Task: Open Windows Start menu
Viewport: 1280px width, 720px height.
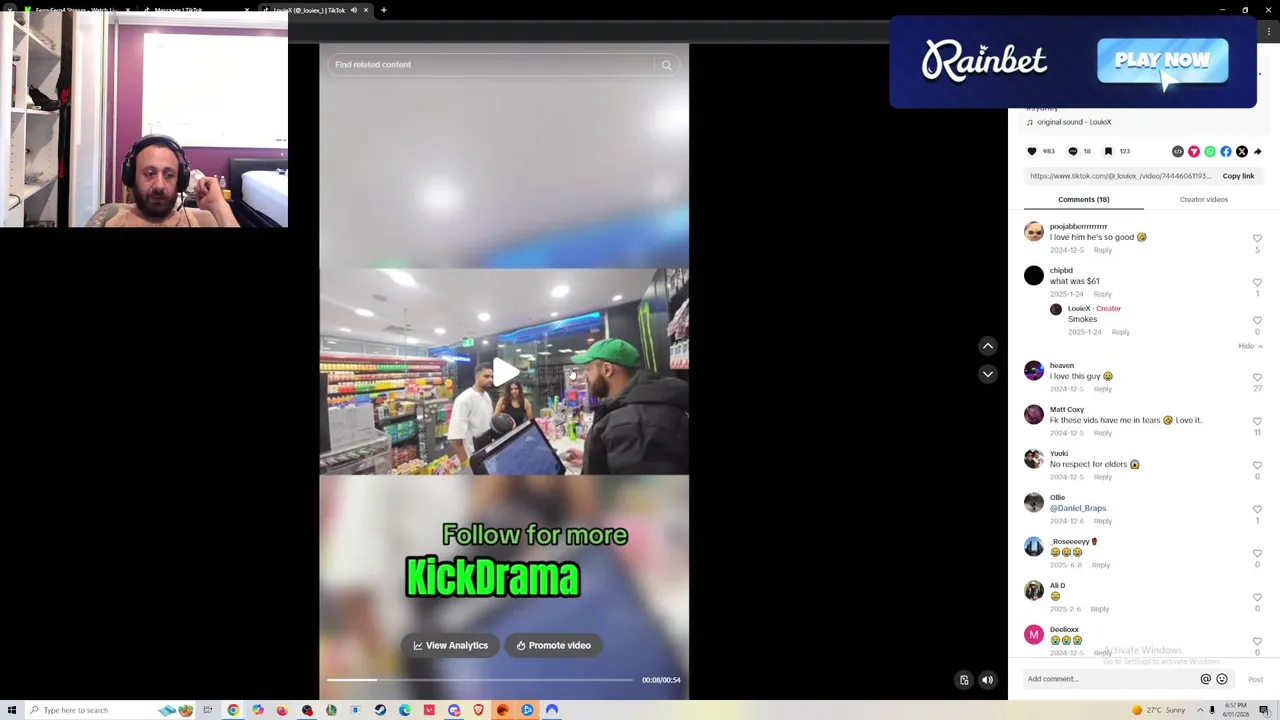Action: coord(12,710)
